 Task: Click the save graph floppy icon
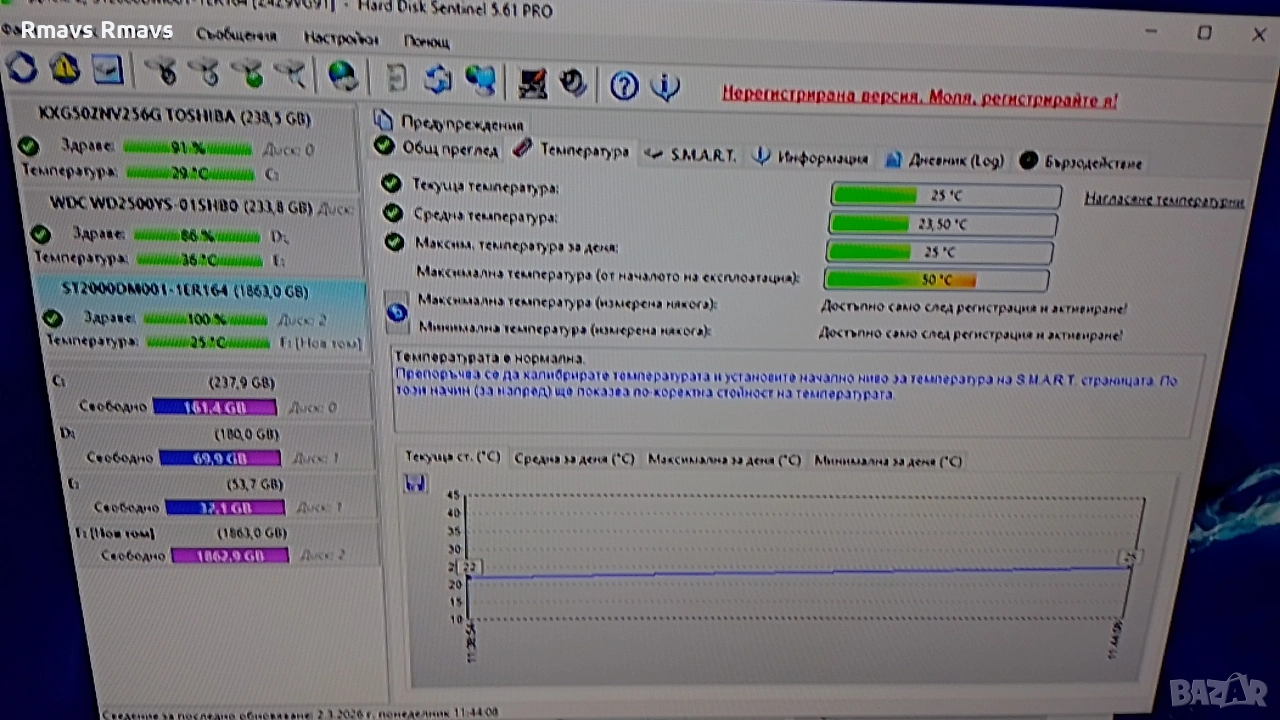[x=415, y=483]
